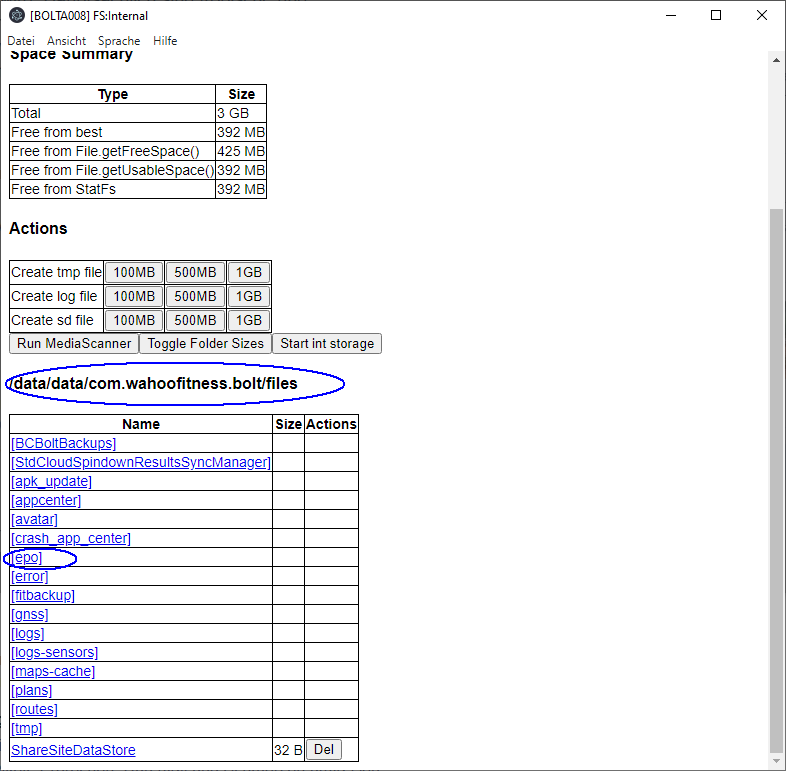Viewport: 786px width, 771px height.
Task: Open the ShareSiteDataStore file link
Action: [73, 750]
